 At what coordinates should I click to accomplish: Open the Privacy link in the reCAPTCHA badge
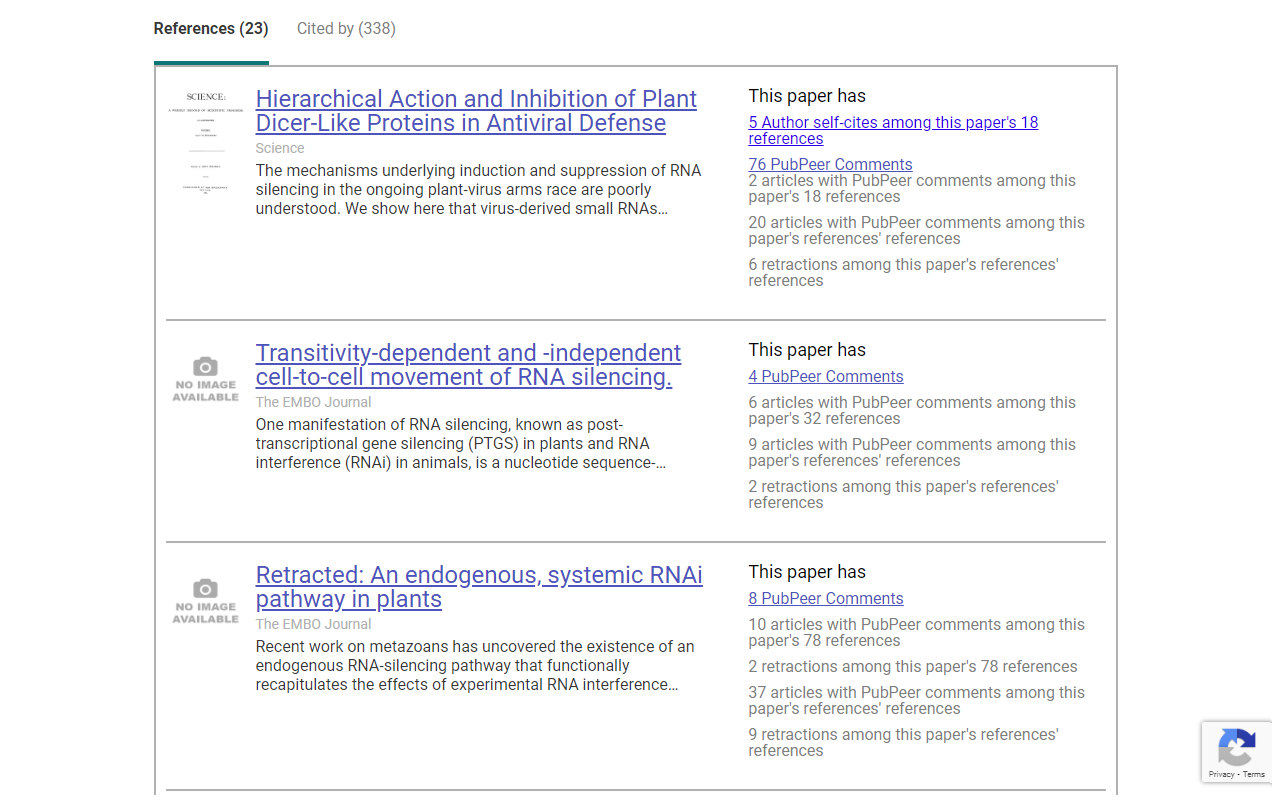click(x=1220, y=774)
